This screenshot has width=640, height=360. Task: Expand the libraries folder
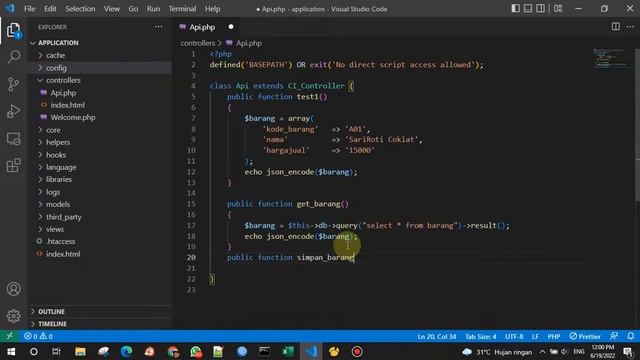point(100,179)
